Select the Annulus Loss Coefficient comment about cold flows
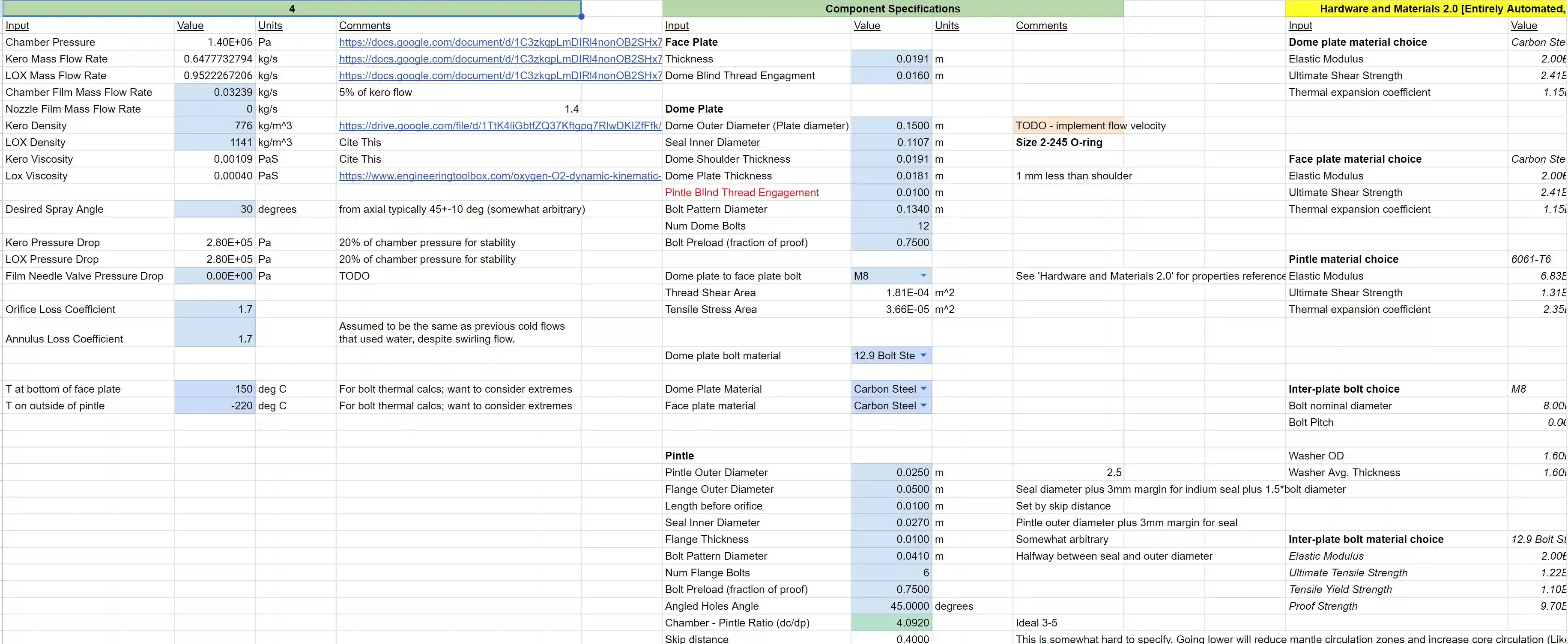Screen dimensions: 1568x644 click(x=452, y=332)
